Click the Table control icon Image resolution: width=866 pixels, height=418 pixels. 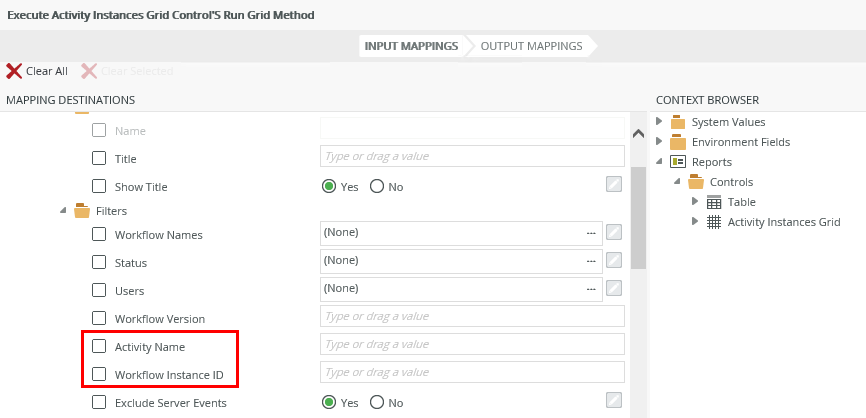tap(714, 202)
